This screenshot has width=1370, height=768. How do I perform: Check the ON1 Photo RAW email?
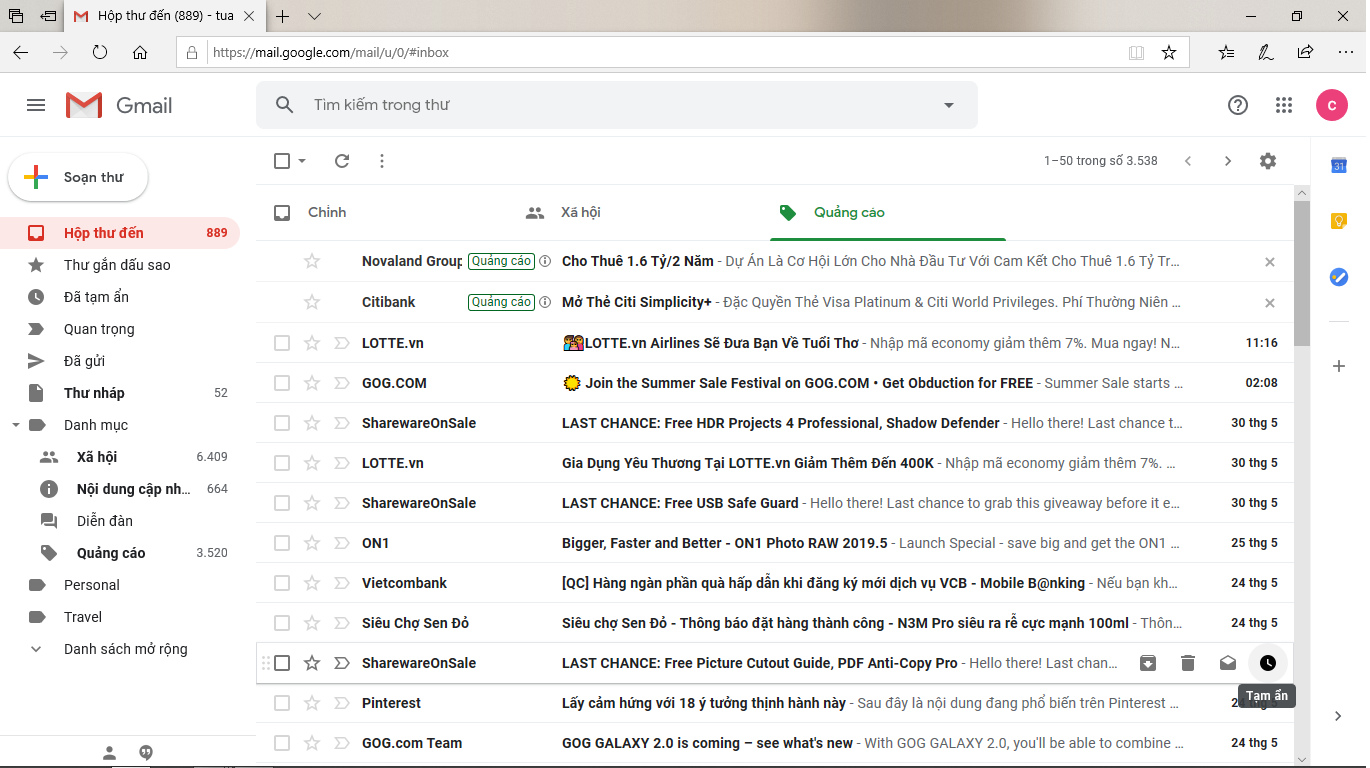(x=282, y=543)
